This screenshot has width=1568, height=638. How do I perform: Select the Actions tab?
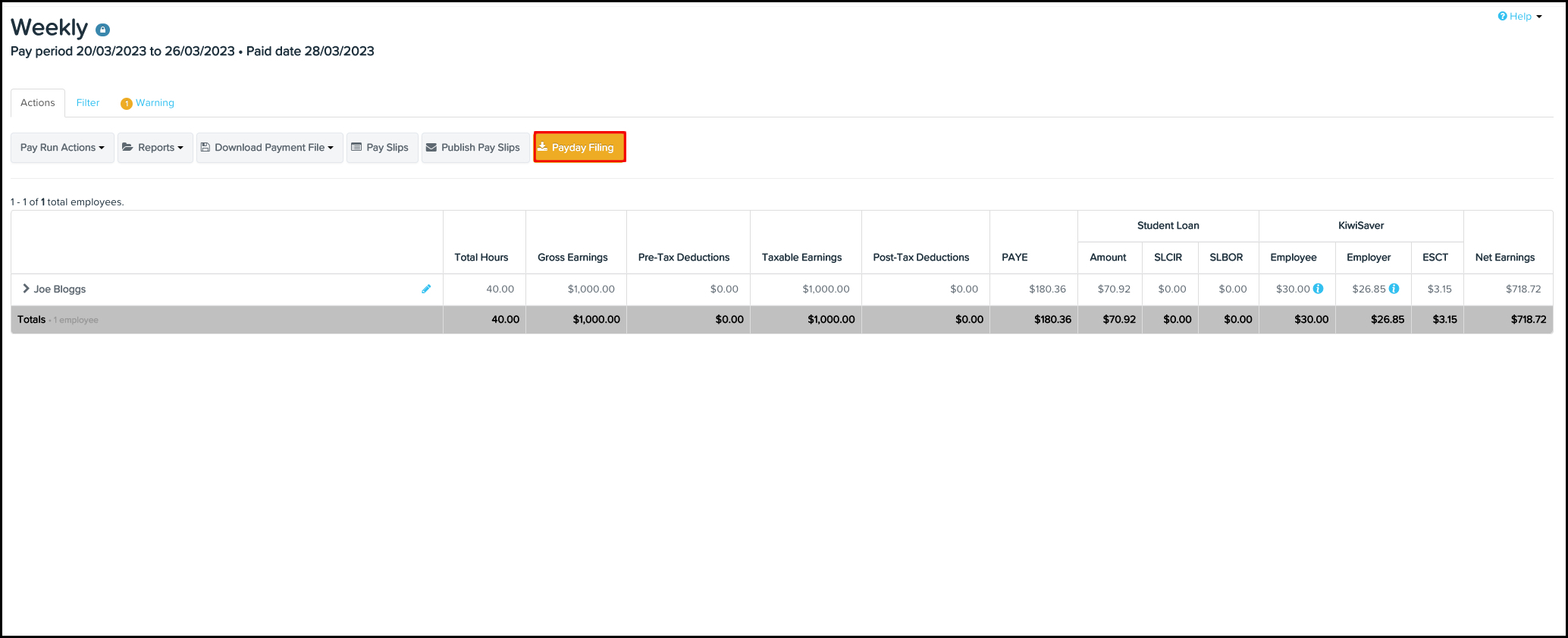(x=38, y=103)
